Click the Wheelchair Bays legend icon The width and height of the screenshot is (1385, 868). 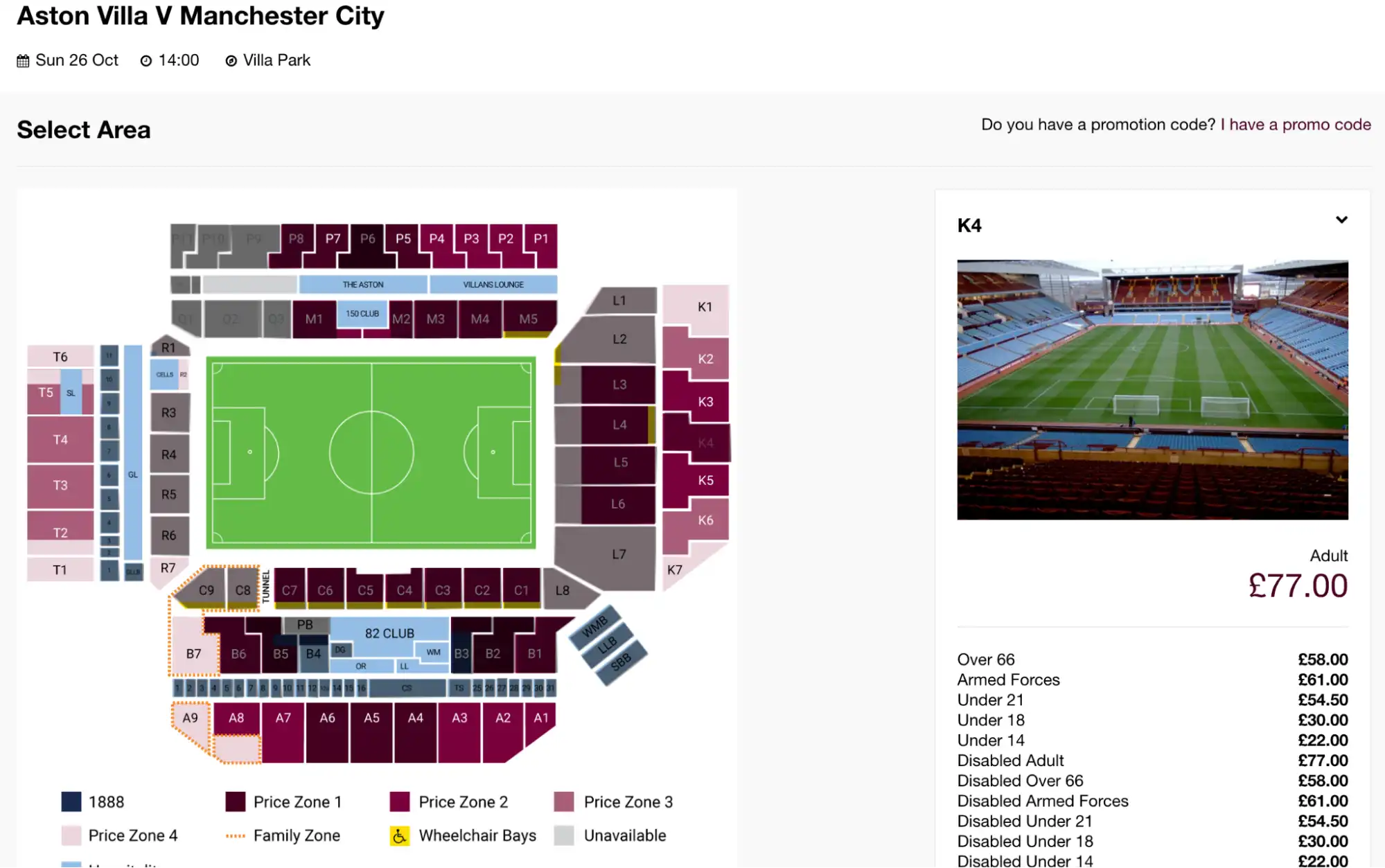(398, 835)
